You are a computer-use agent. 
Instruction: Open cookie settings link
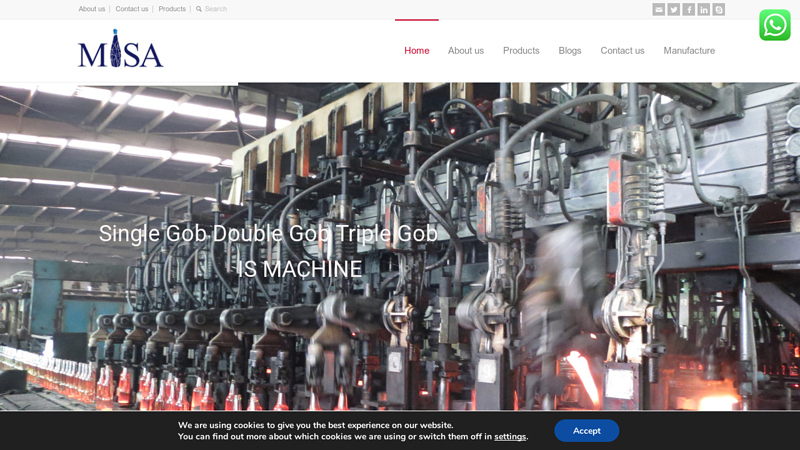click(x=510, y=437)
